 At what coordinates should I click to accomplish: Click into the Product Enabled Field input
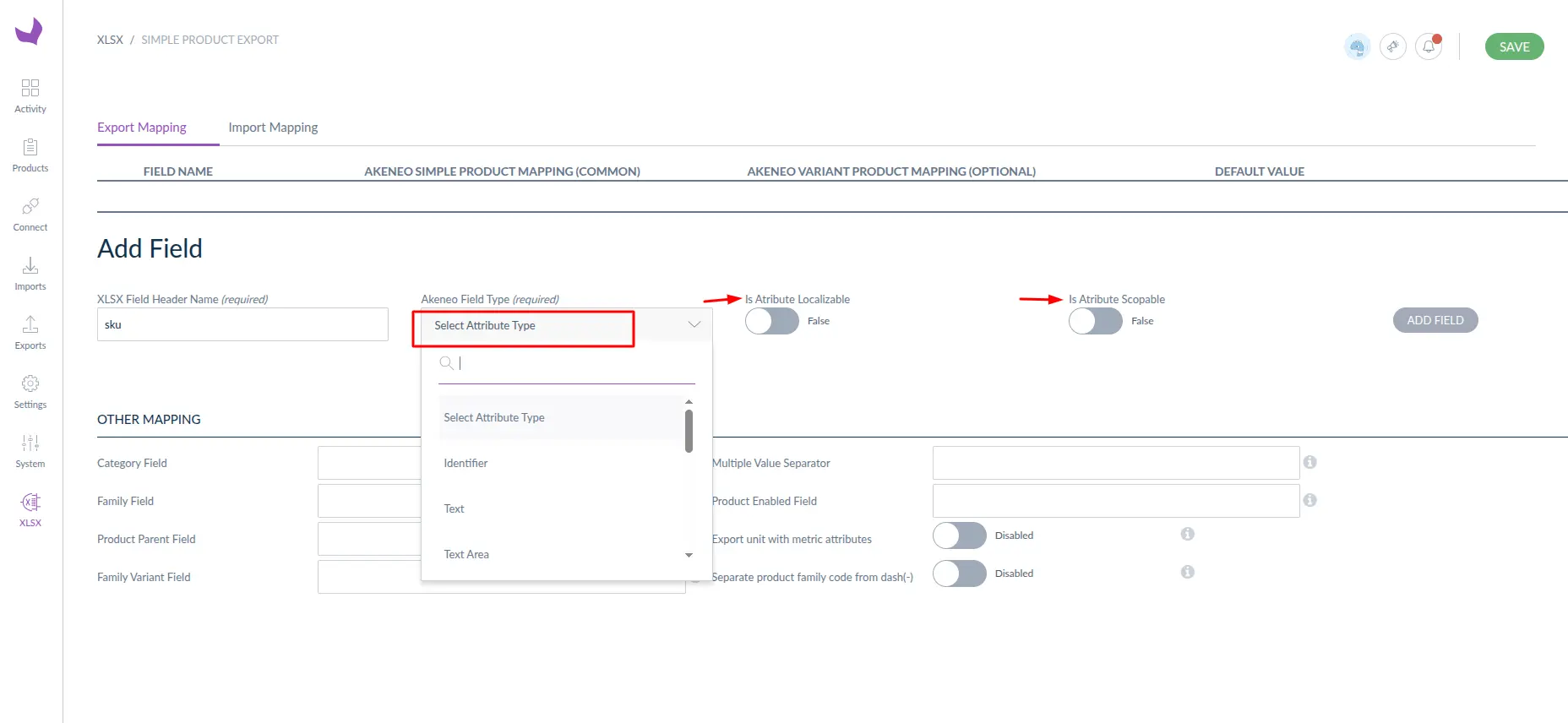pos(1116,501)
